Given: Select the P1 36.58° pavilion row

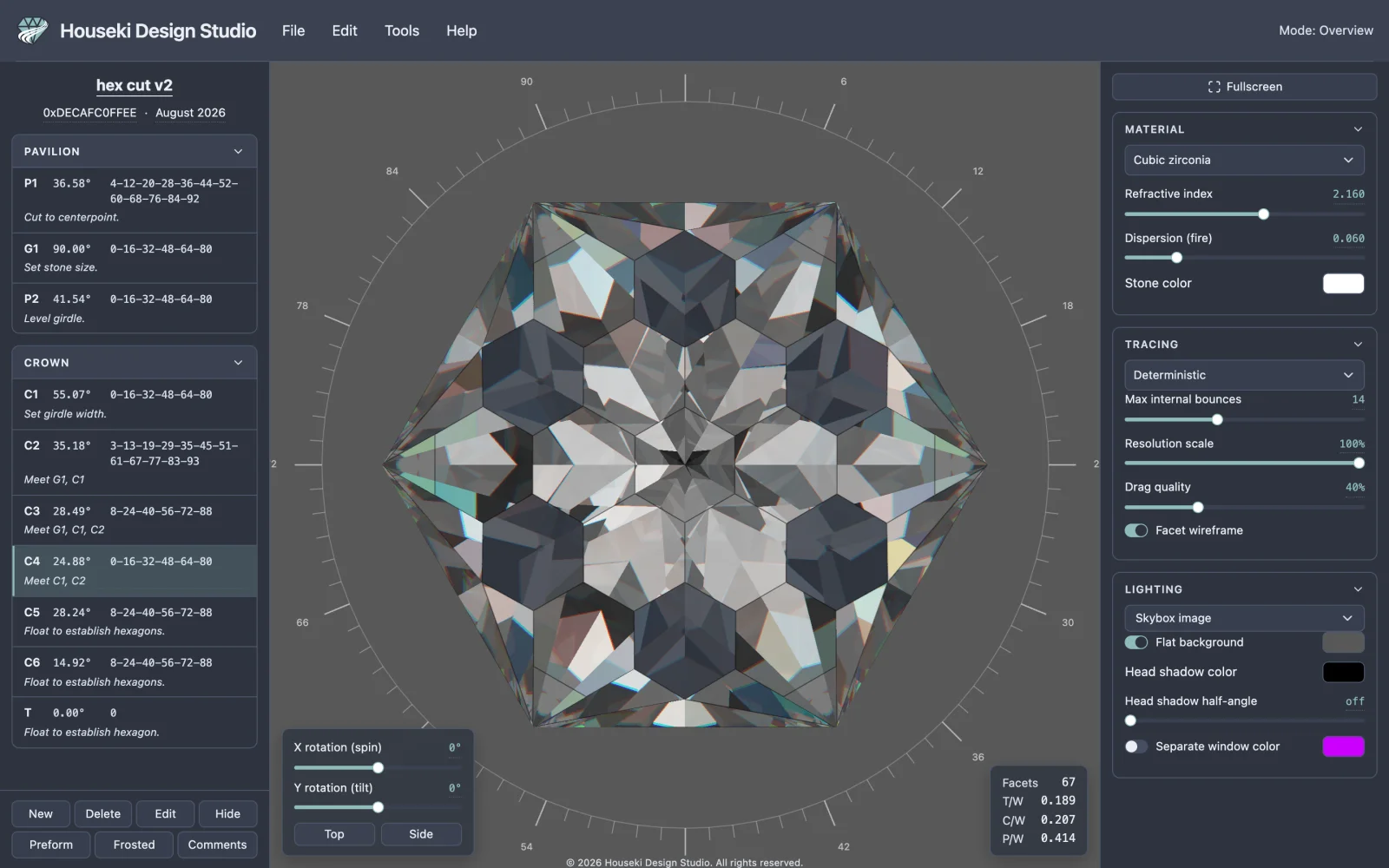Looking at the screenshot, I should tap(135, 200).
